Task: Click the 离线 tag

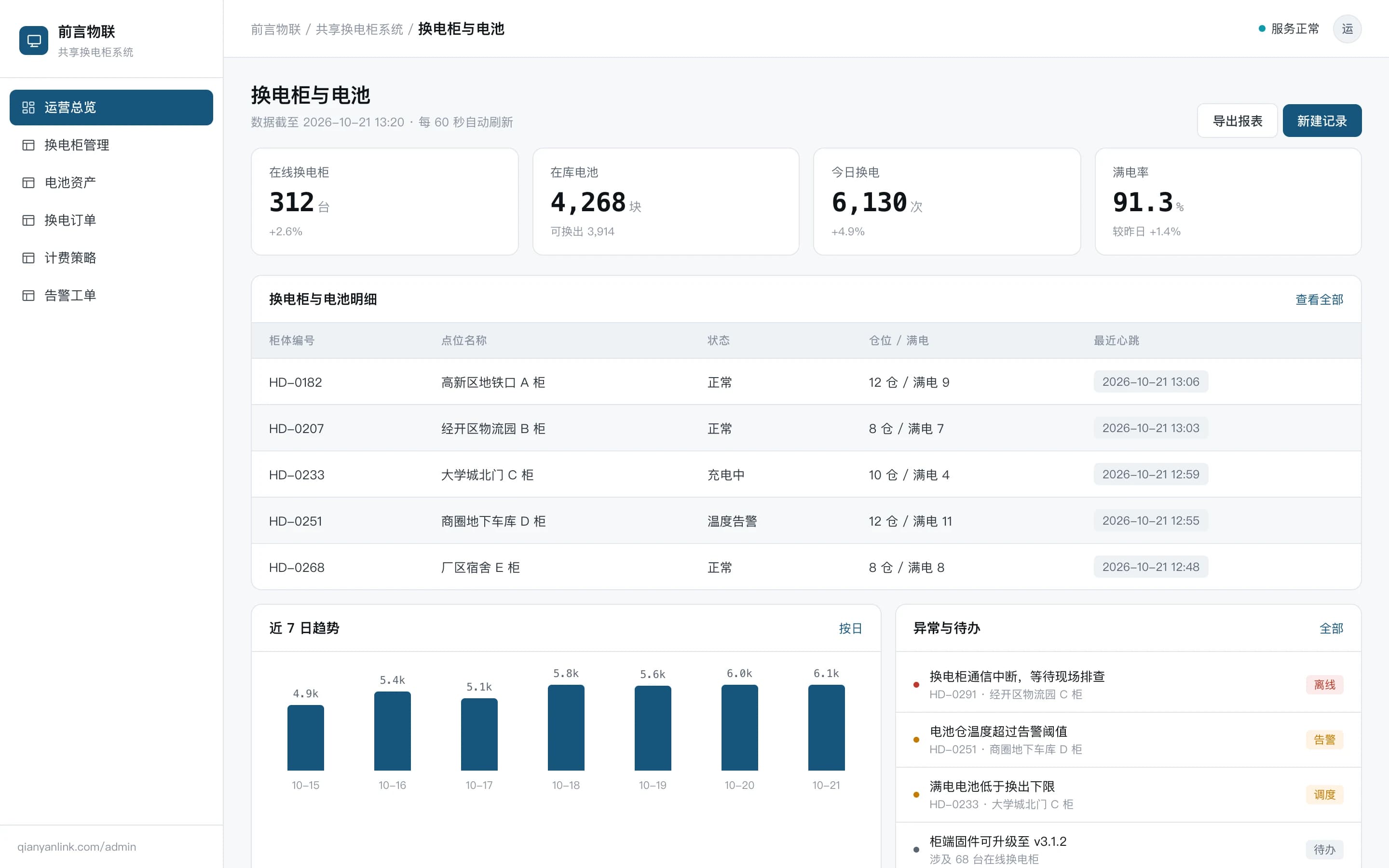Action: [1324, 685]
